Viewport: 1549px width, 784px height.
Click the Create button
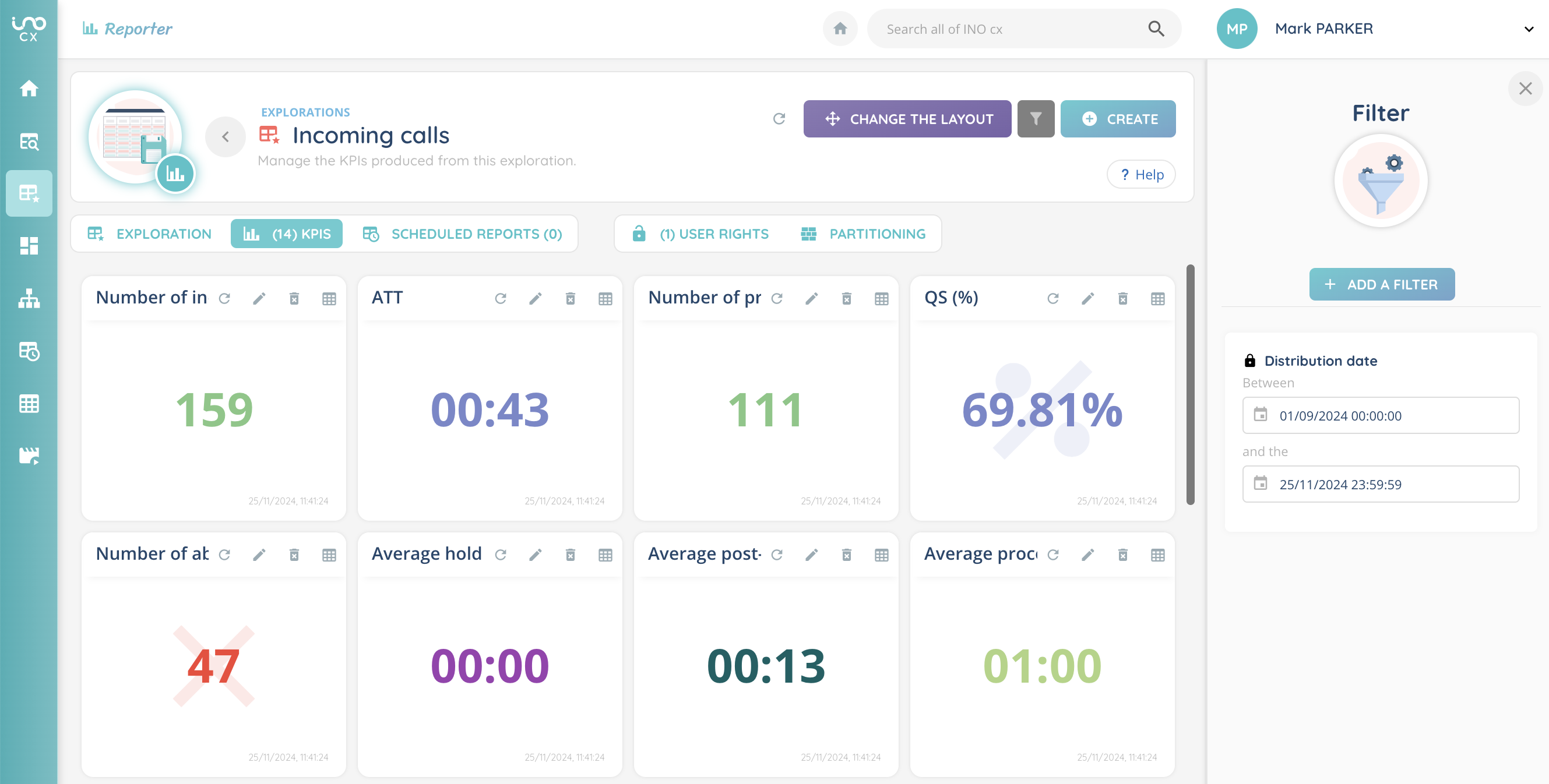[1118, 119]
